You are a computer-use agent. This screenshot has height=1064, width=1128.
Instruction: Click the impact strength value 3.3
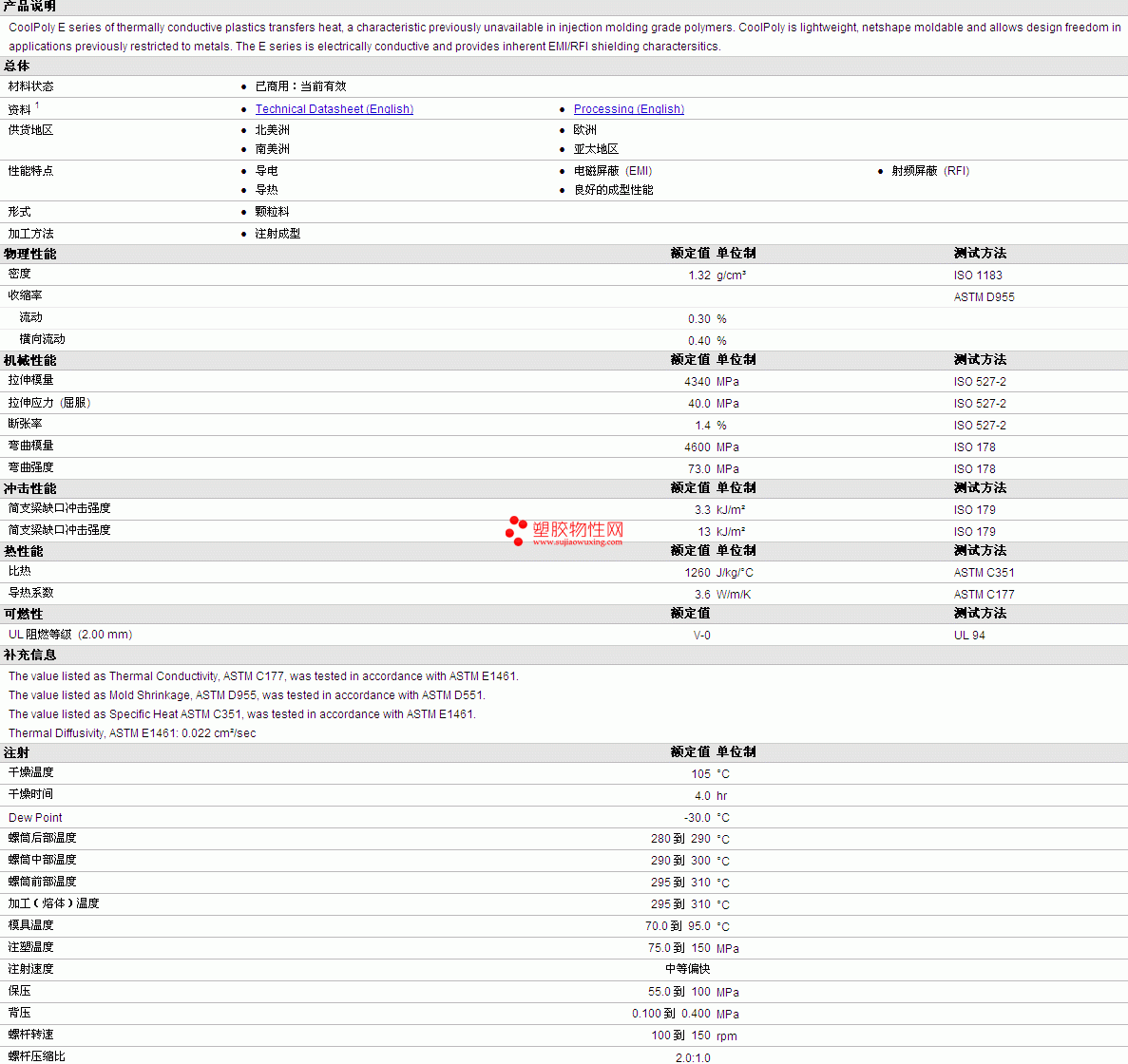(702, 510)
